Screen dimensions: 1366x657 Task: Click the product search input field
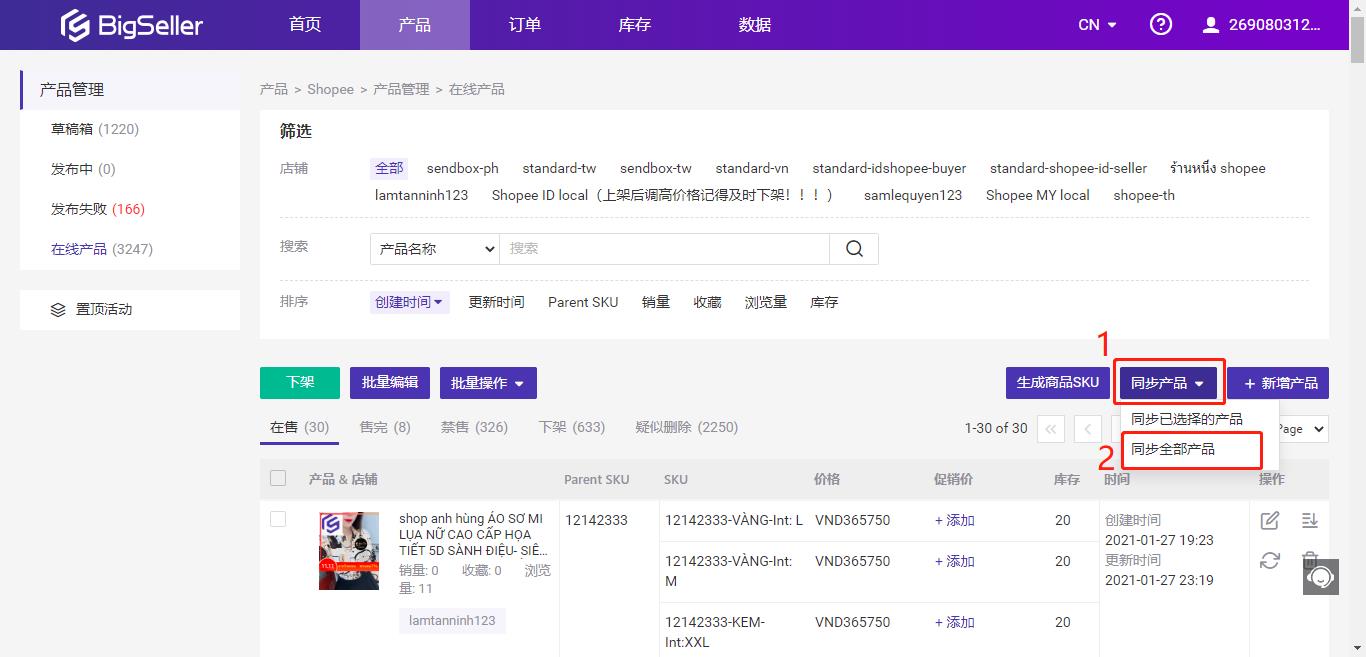665,249
